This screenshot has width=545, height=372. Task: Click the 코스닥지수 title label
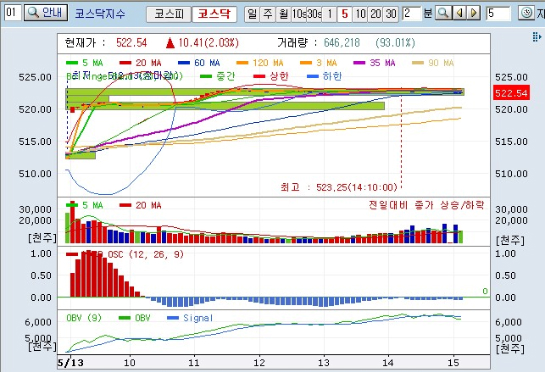100,14
